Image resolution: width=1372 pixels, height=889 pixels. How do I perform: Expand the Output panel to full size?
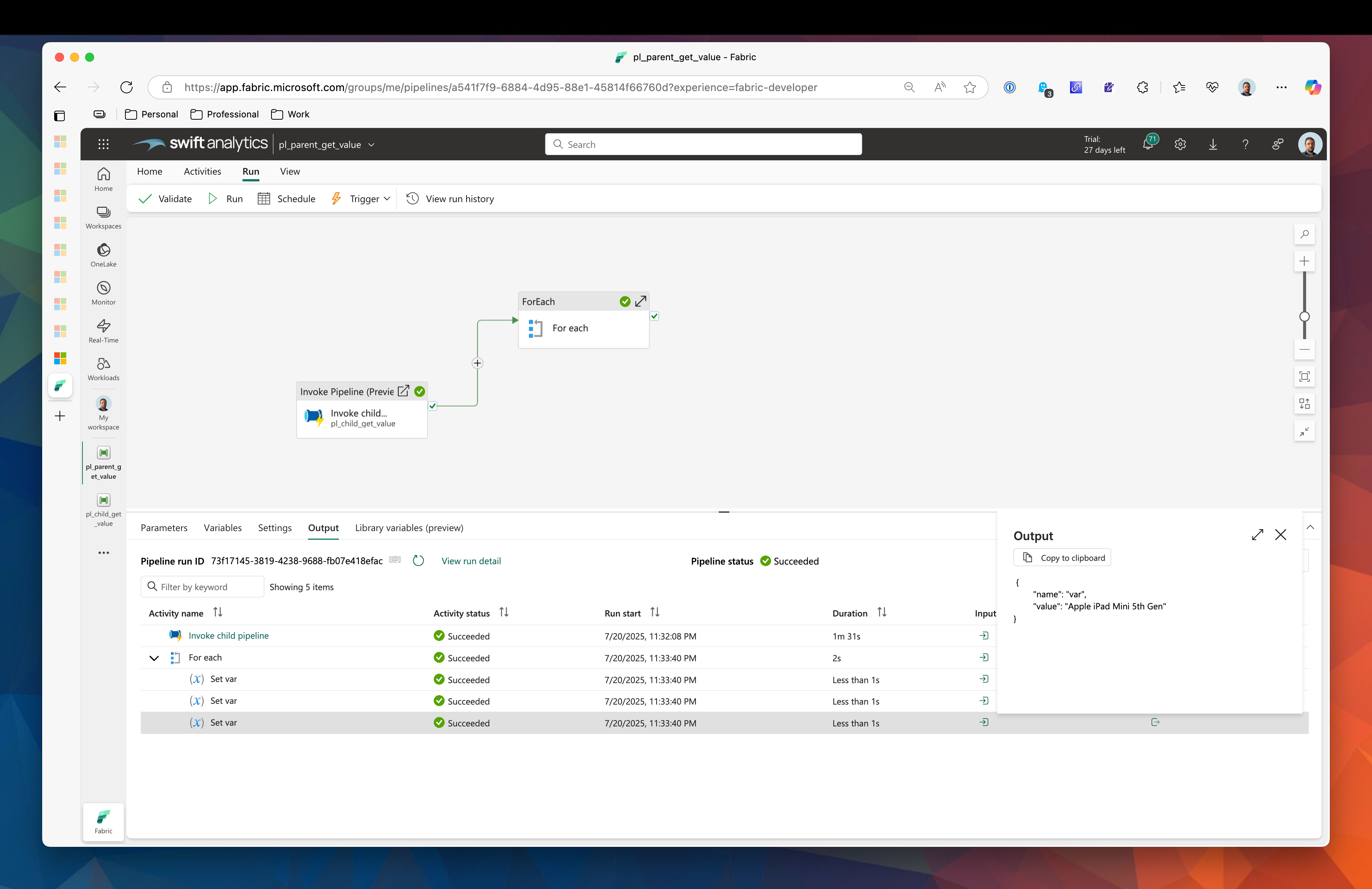pos(1257,535)
